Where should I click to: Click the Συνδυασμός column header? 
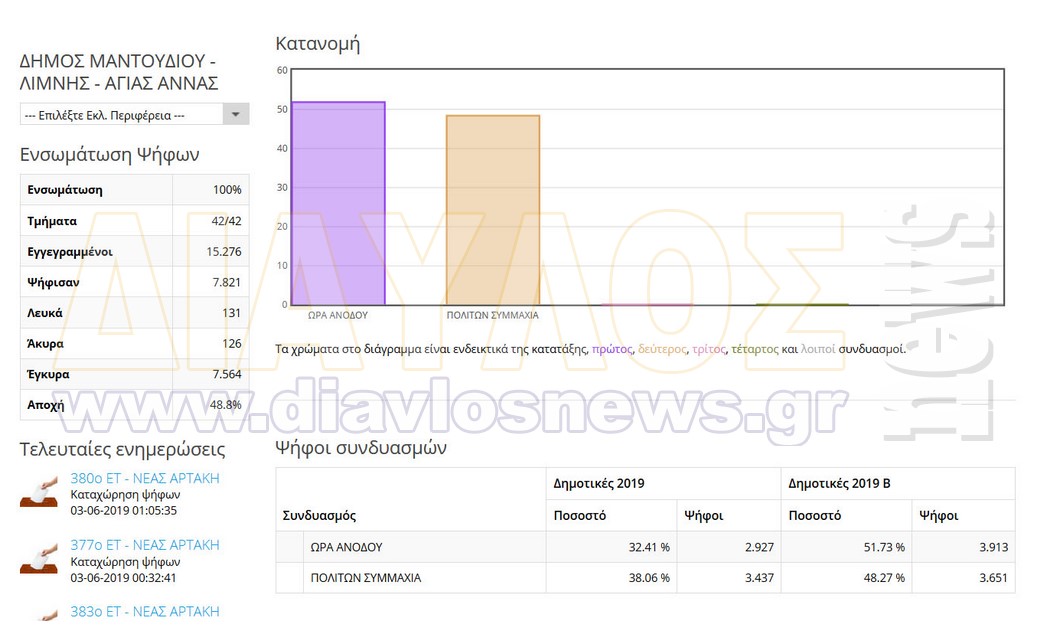click(x=319, y=516)
